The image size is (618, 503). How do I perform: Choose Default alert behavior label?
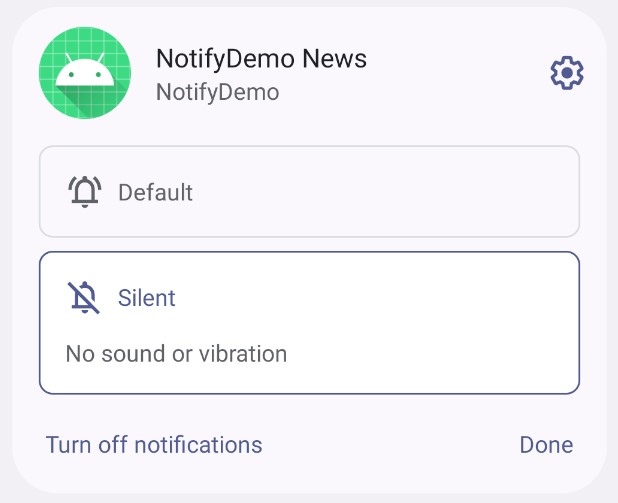[156, 192]
